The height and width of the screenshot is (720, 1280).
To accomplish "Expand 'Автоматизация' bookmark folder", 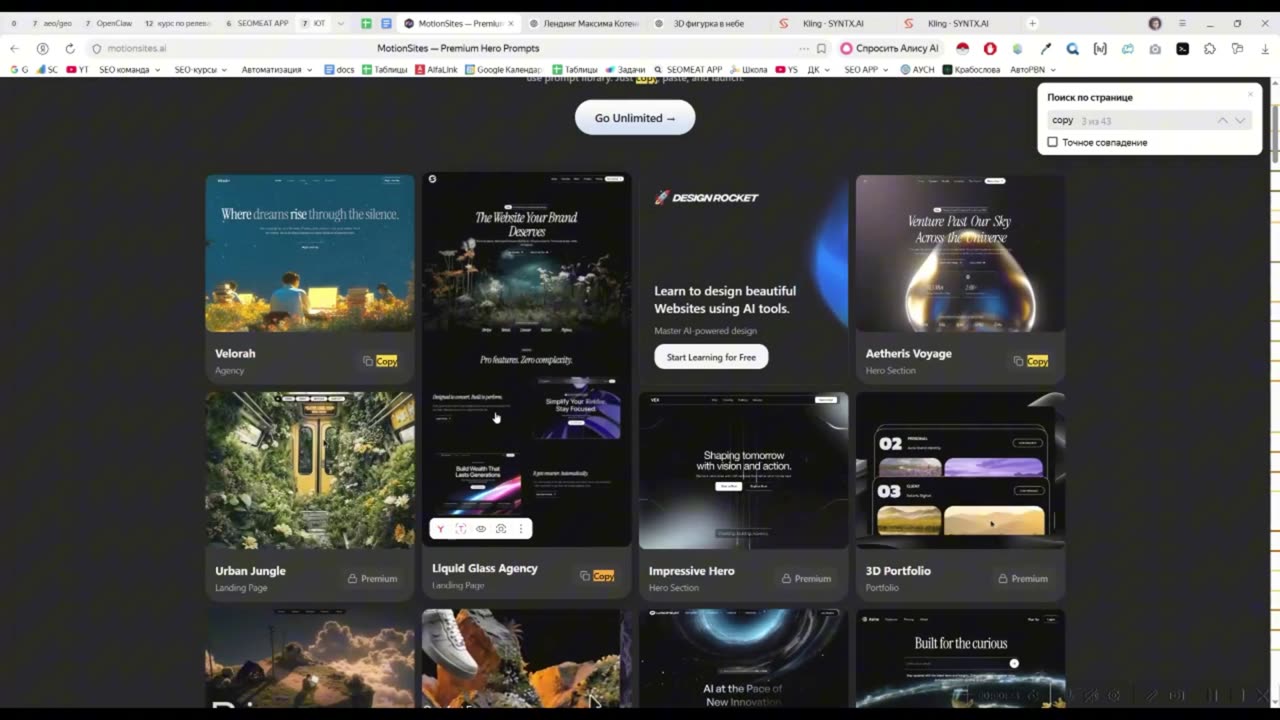I will [x=277, y=70].
